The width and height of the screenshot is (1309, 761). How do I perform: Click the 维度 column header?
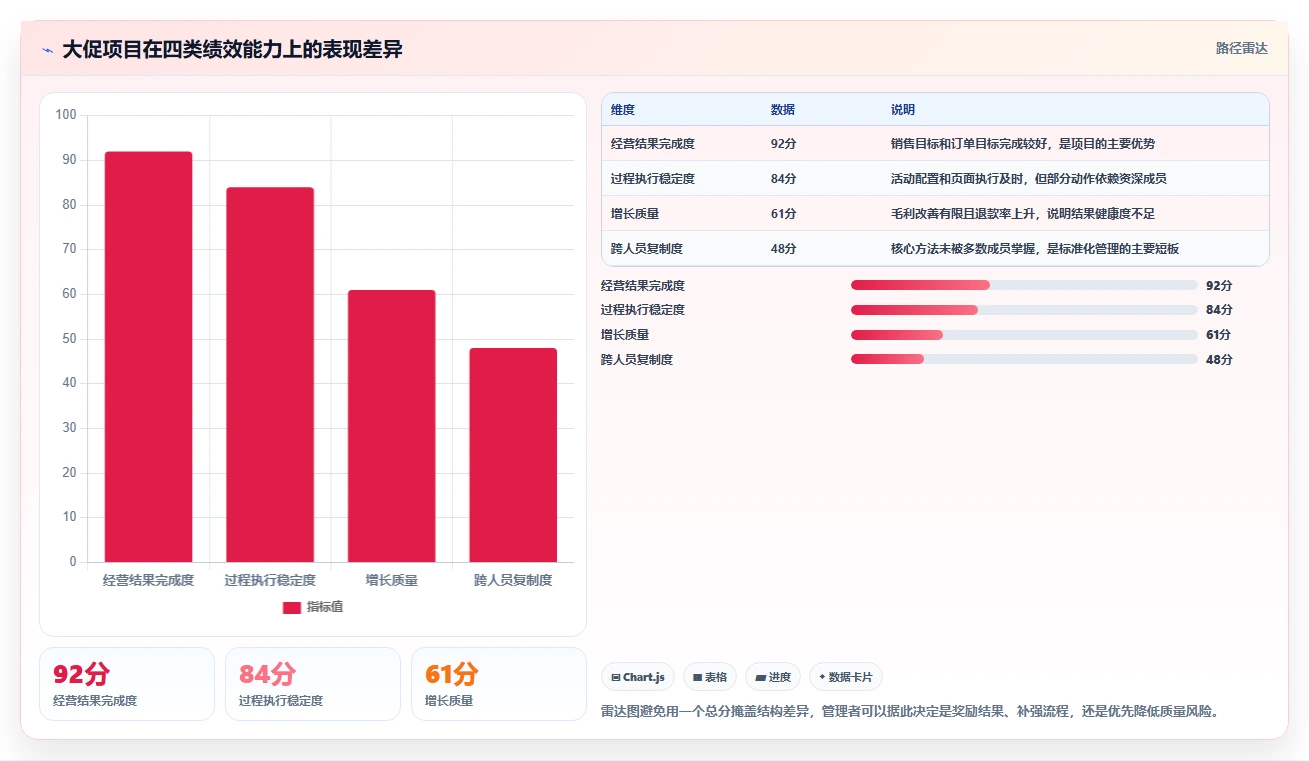tap(623, 110)
